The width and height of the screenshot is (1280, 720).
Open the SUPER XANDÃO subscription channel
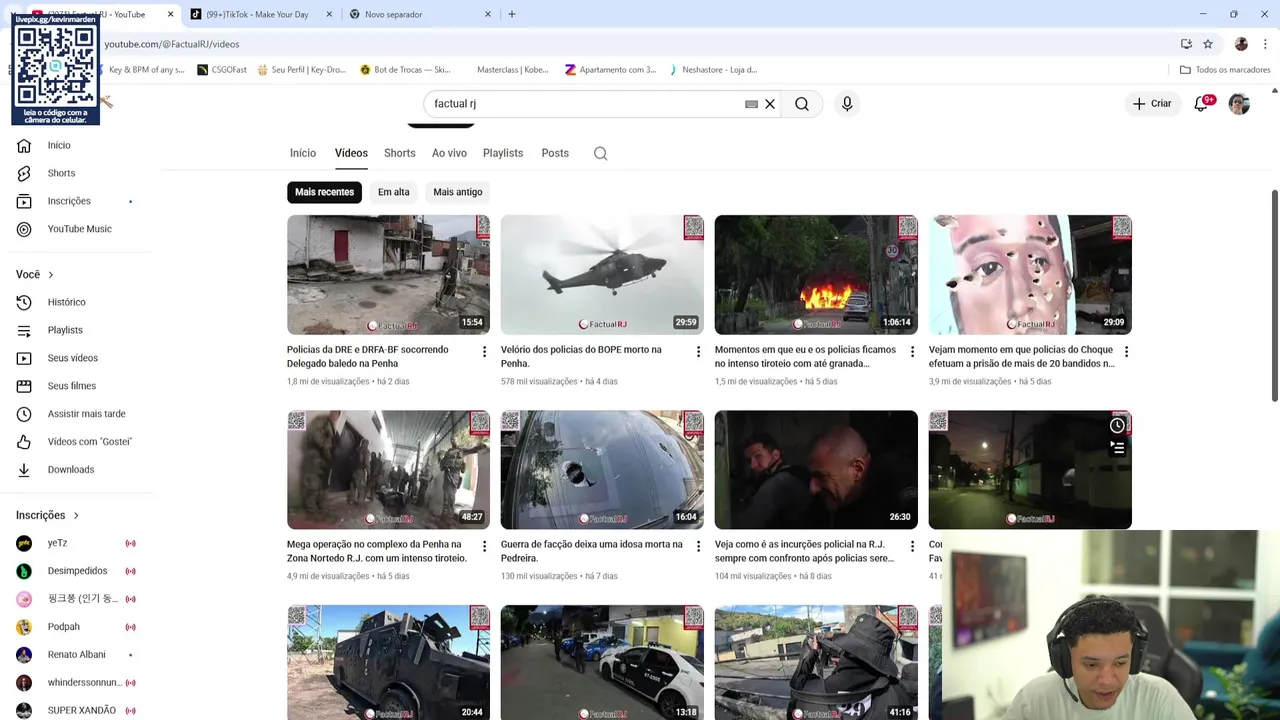[81, 710]
